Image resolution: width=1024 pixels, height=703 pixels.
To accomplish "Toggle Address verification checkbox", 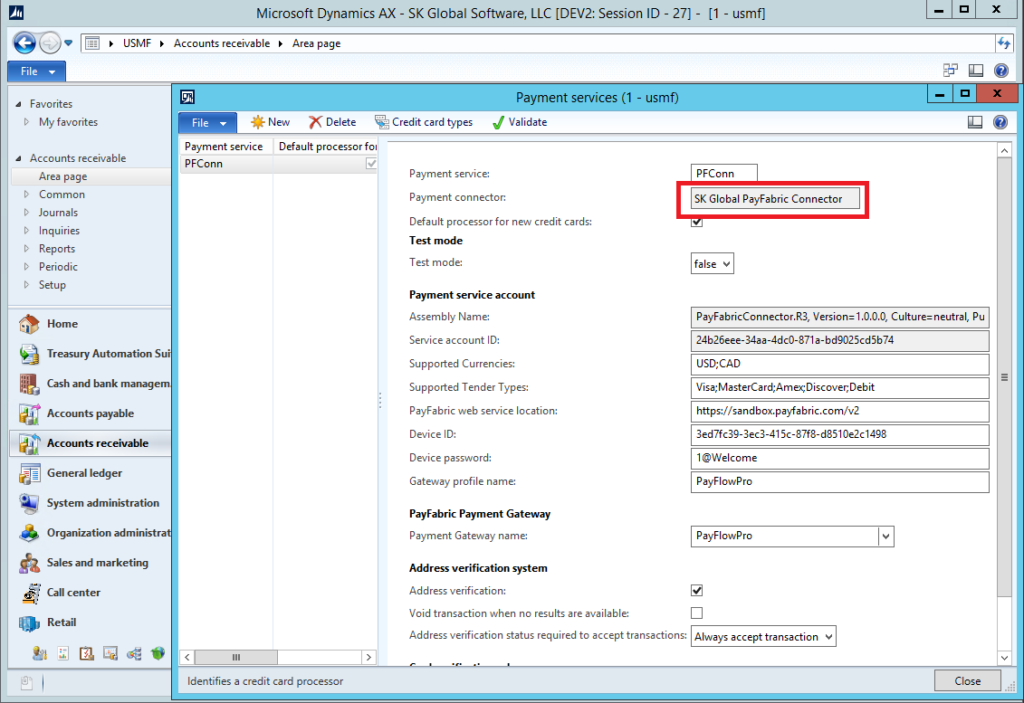I will [697, 591].
